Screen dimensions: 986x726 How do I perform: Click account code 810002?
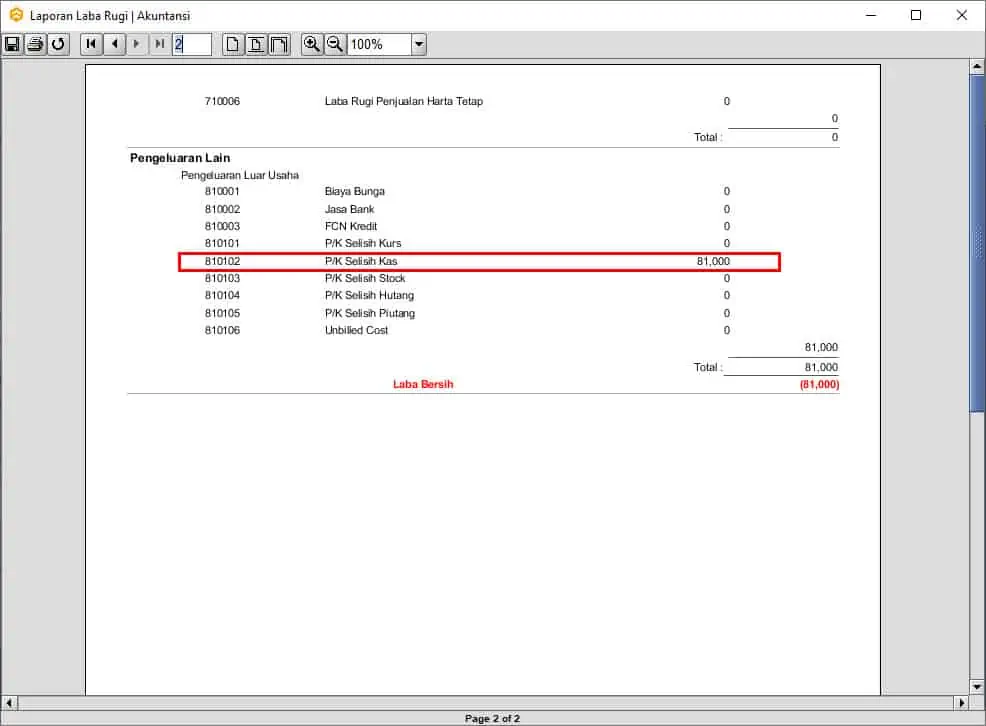(222, 209)
